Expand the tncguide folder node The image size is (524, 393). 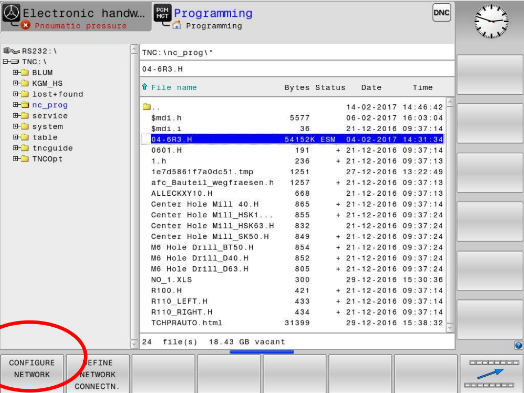(15, 148)
